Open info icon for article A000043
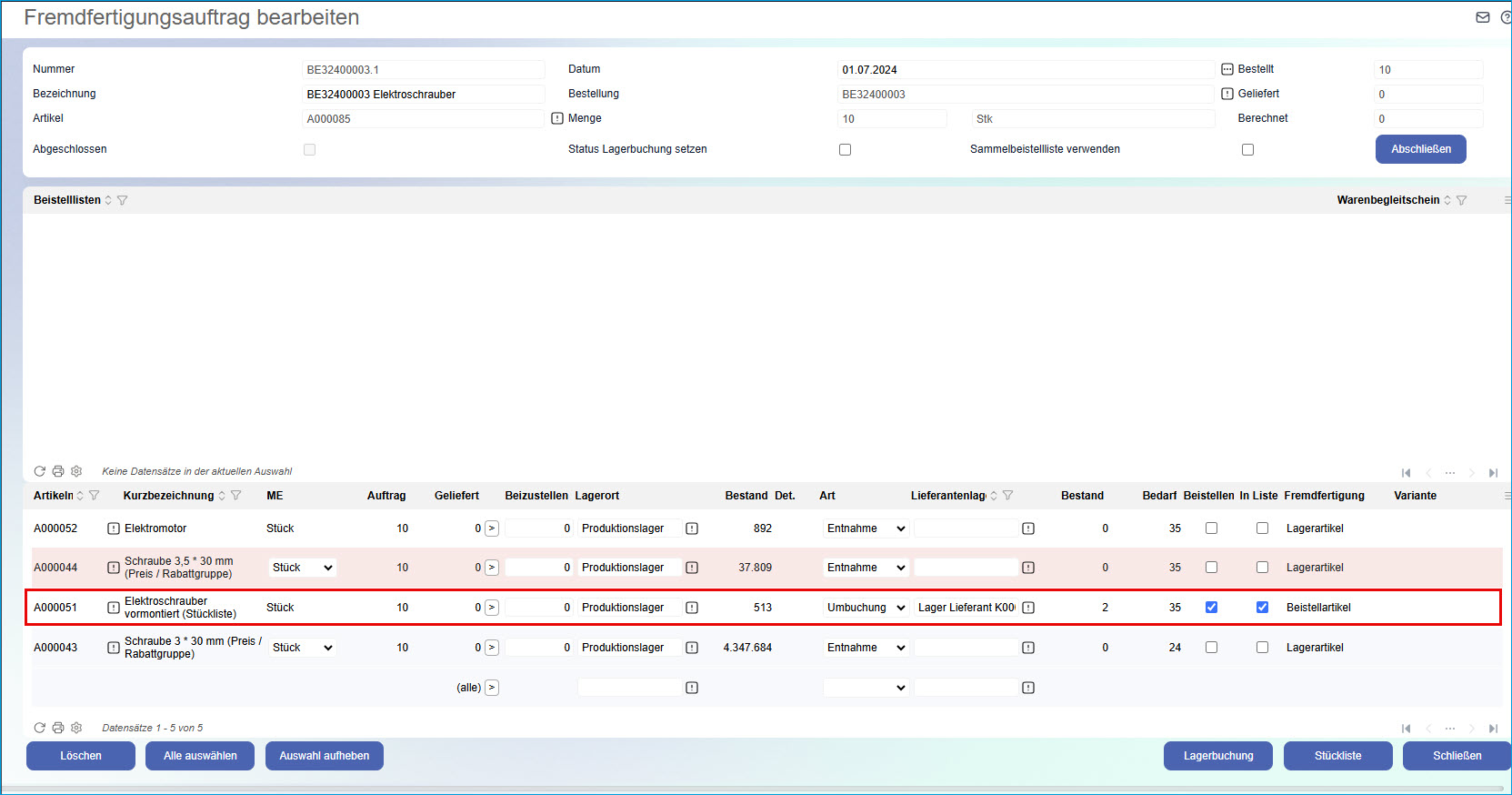1512x795 pixels. [x=114, y=648]
